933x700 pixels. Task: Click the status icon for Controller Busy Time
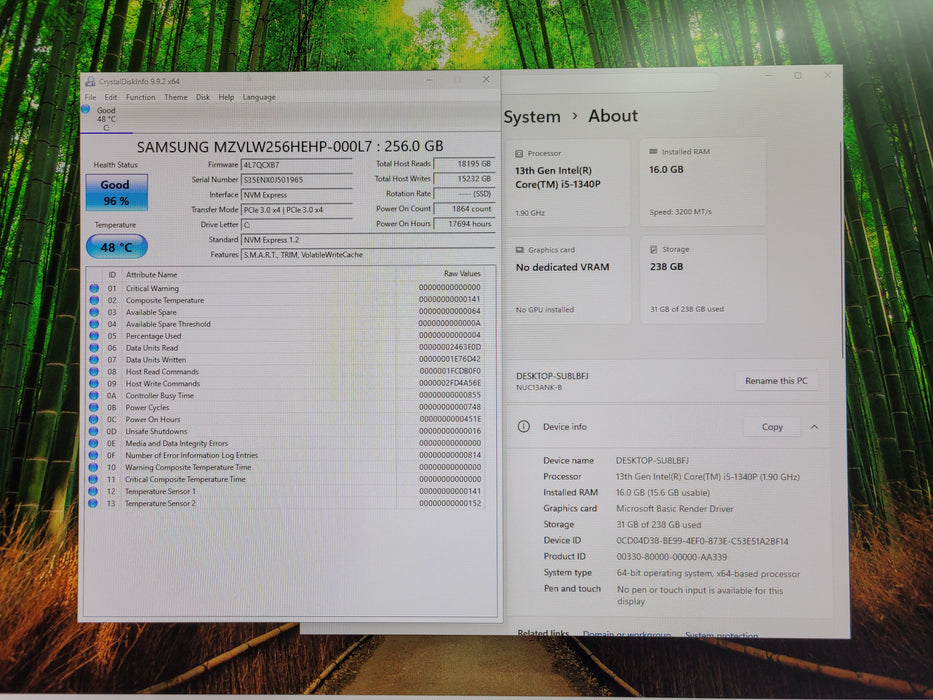94,395
